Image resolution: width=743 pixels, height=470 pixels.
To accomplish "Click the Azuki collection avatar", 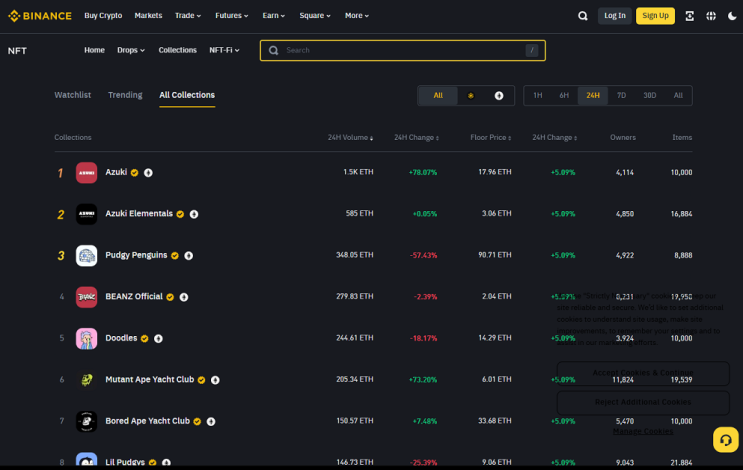I will (86, 172).
